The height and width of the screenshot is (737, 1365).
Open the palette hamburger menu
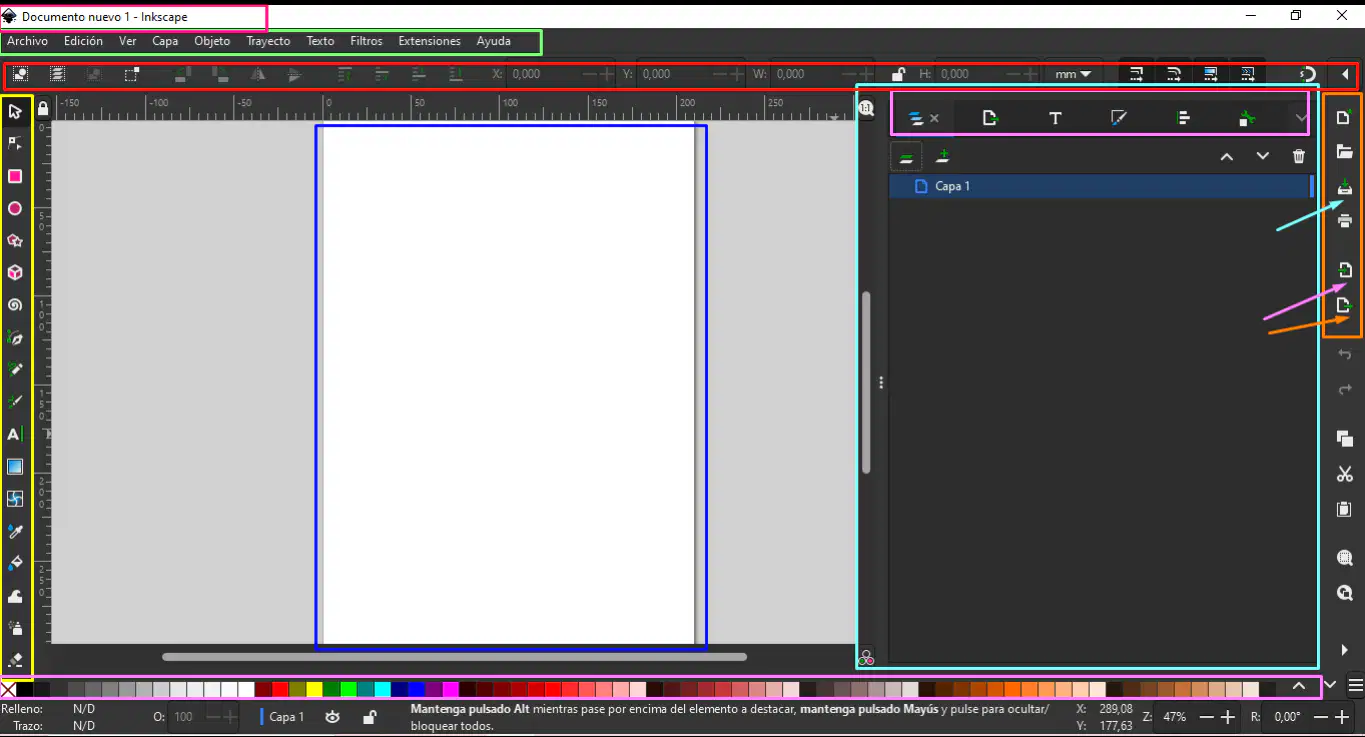click(1356, 686)
